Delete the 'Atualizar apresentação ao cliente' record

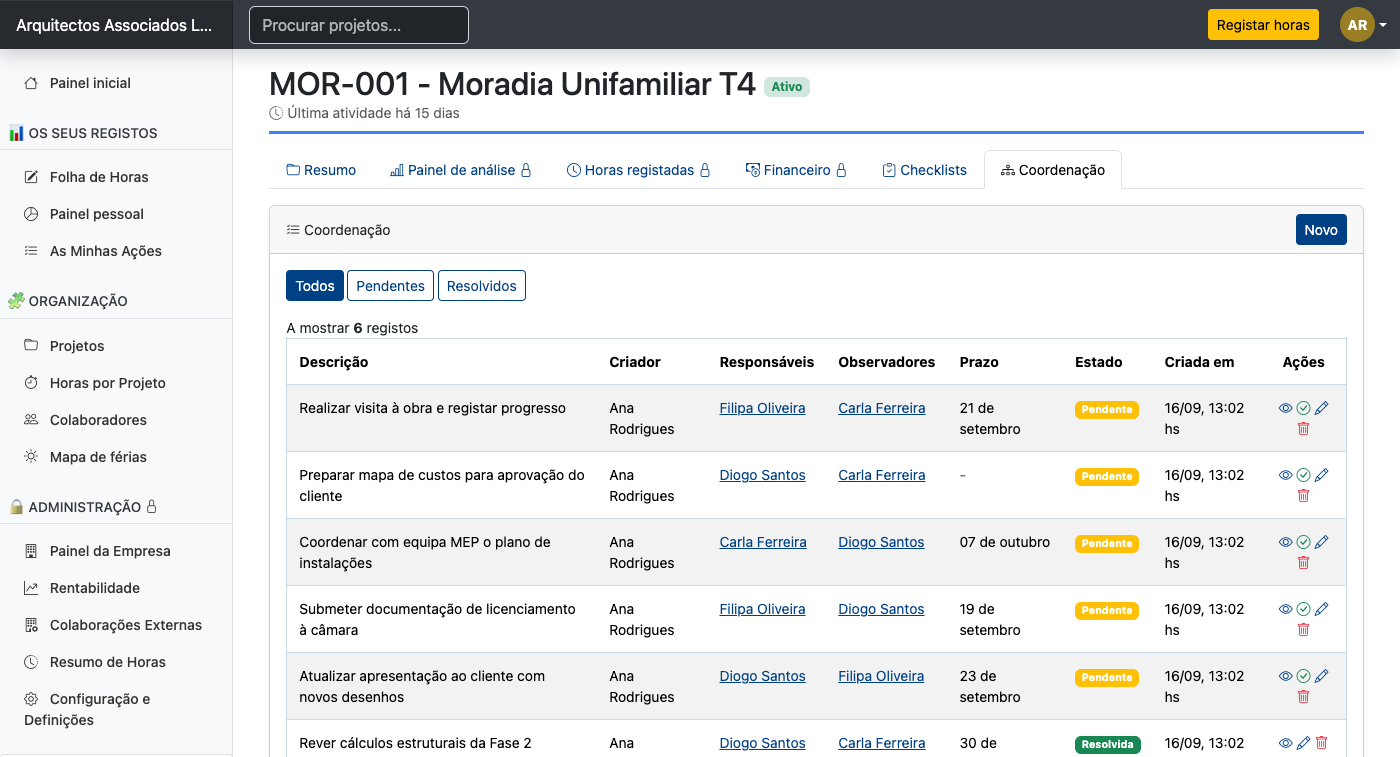coord(1303,696)
